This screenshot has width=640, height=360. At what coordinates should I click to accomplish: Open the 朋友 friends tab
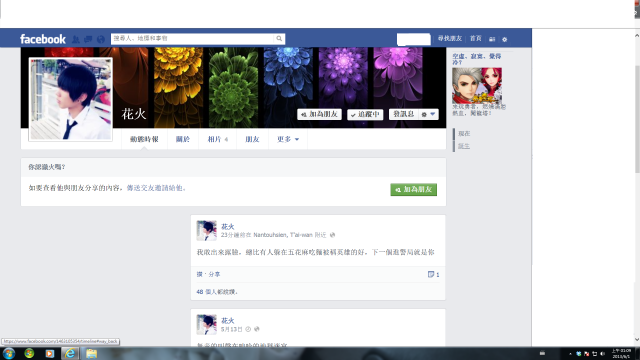(x=252, y=139)
